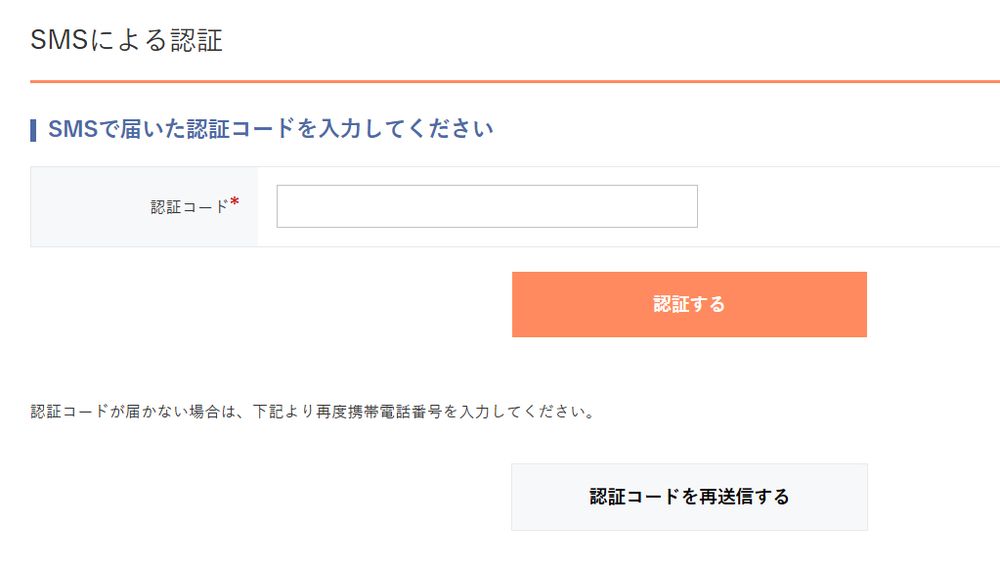The height and width of the screenshot is (568, 1000).
Task: Click the gray label cell of form row
Action: (x=144, y=207)
